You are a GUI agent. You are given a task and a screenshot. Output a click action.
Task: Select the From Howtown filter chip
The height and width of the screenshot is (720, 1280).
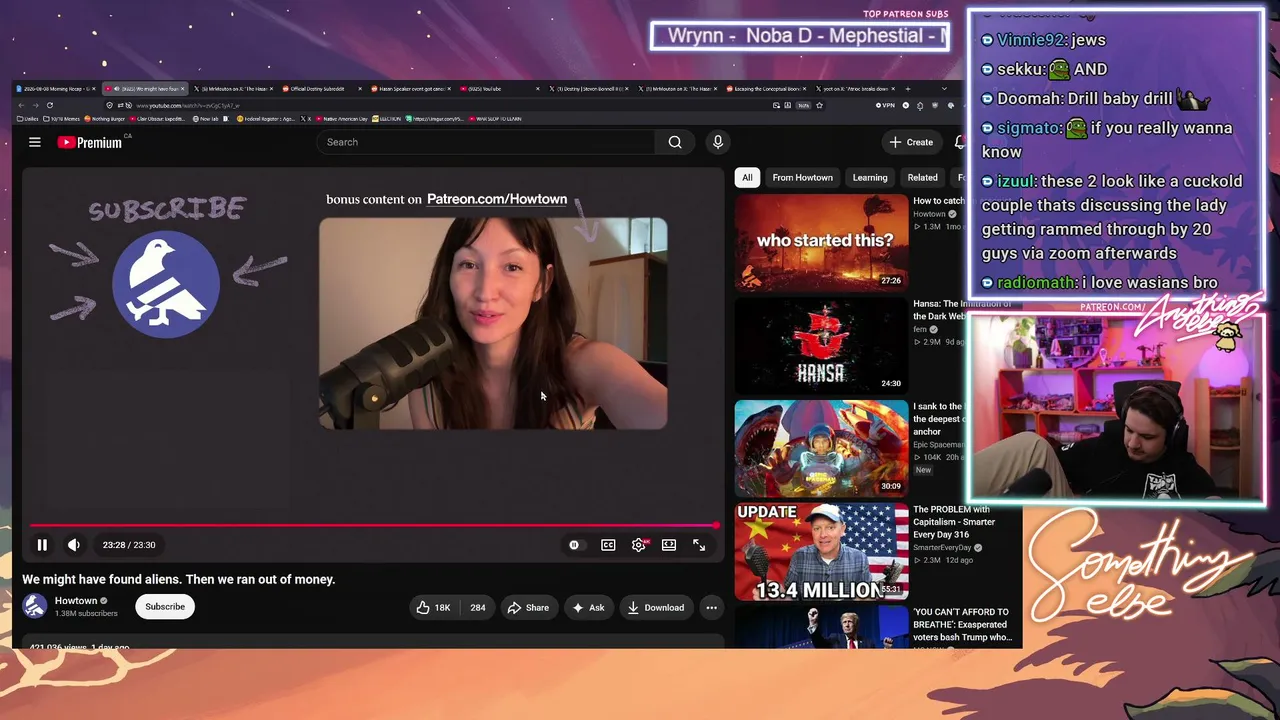pyautogui.click(x=802, y=178)
